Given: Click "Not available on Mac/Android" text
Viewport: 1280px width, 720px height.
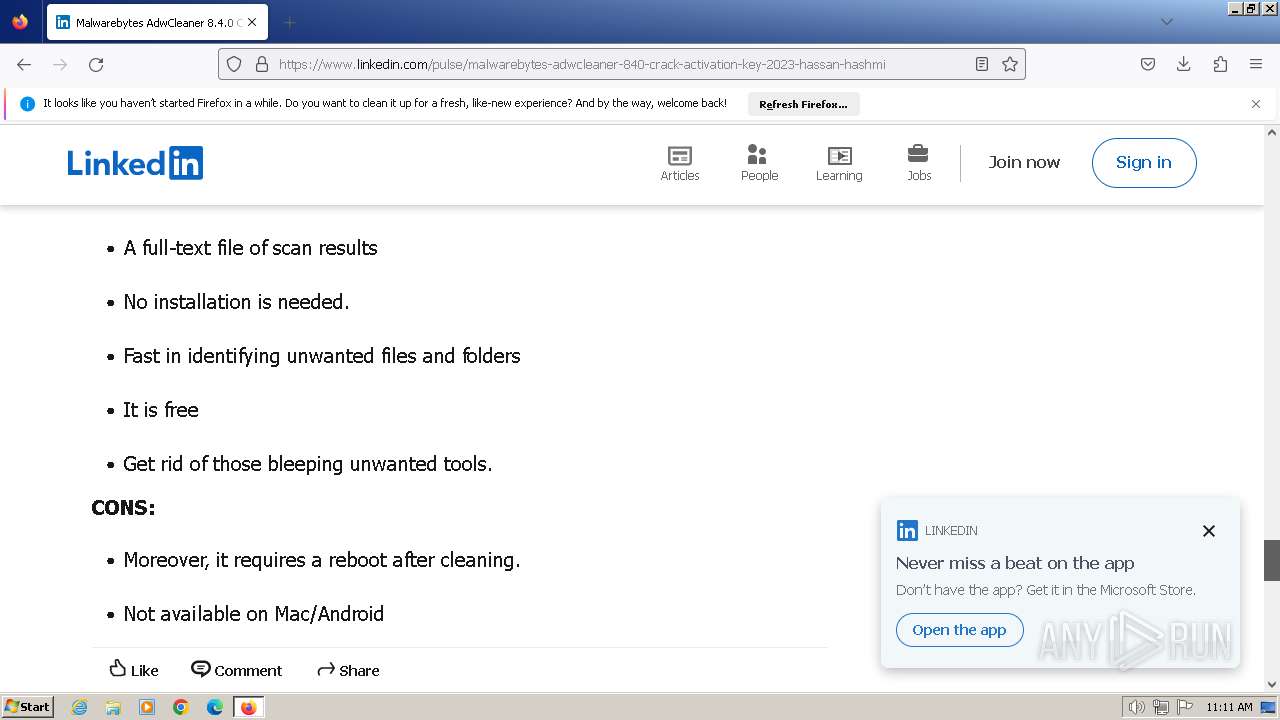Looking at the screenshot, I should pos(253,614).
